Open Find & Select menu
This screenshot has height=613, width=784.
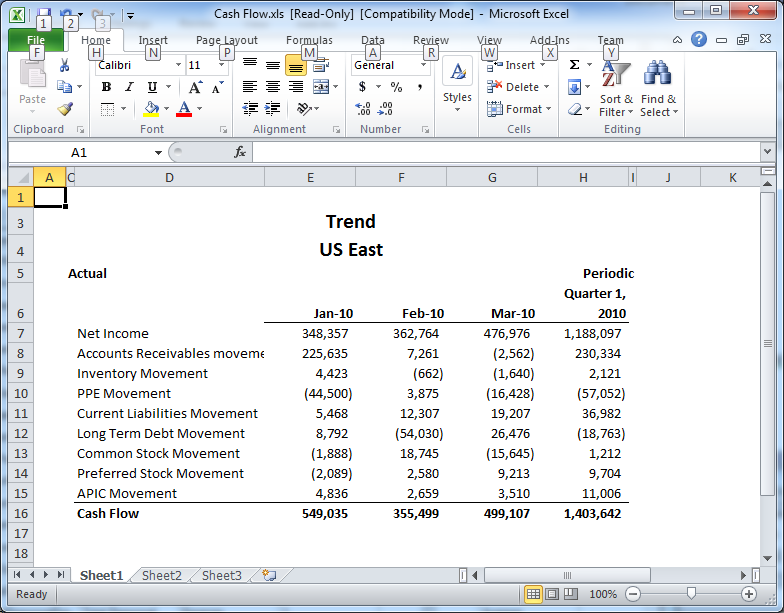tap(658, 88)
